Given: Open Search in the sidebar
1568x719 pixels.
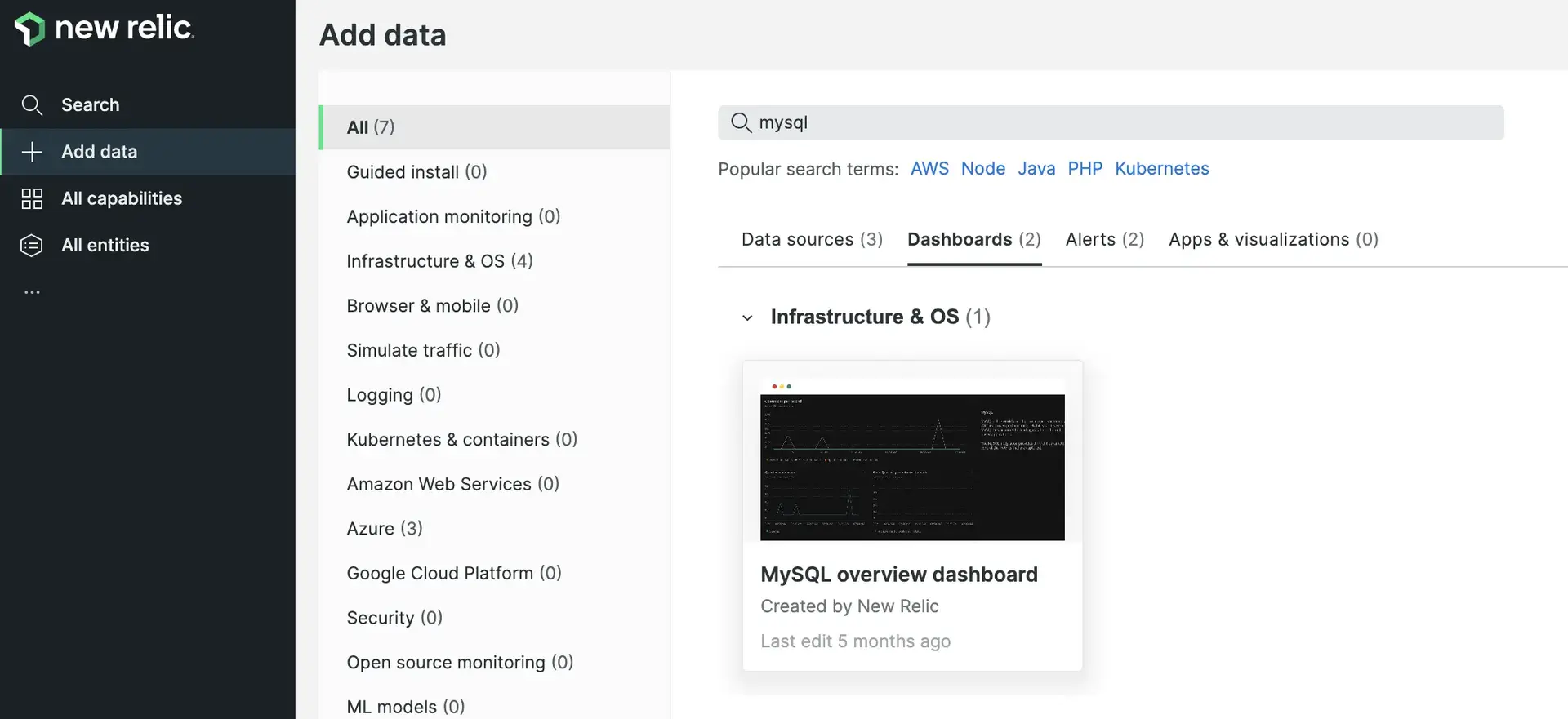Looking at the screenshot, I should [148, 105].
